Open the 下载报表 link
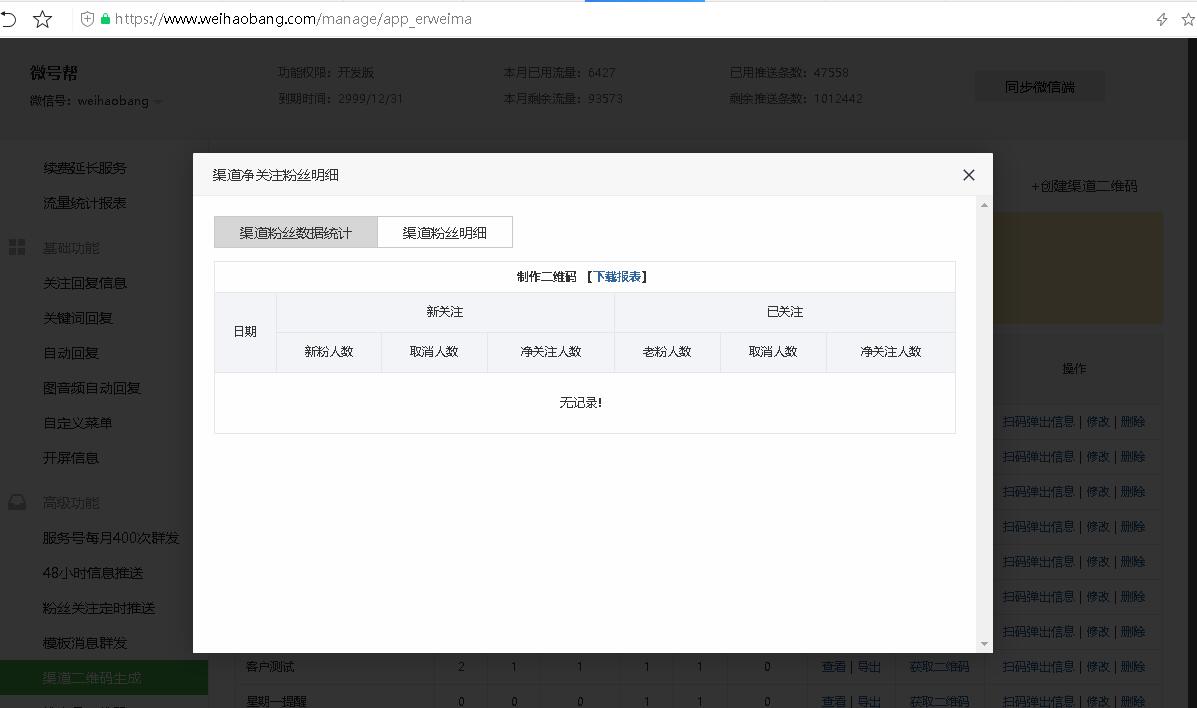The height and width of the screenshot is (708, 1197). click(618, 276)
